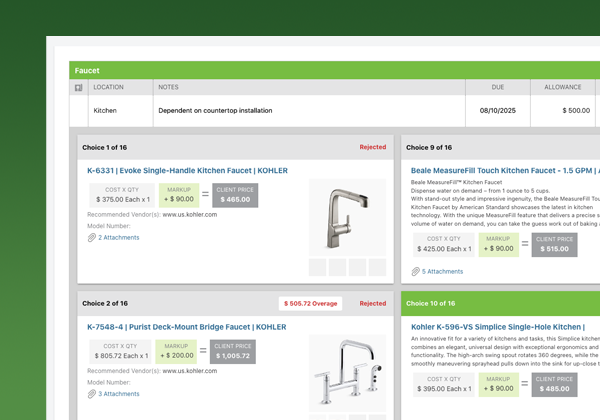Screen dimensions: 600x420
Task: Click the DUE column header
Action: [498, 87]
